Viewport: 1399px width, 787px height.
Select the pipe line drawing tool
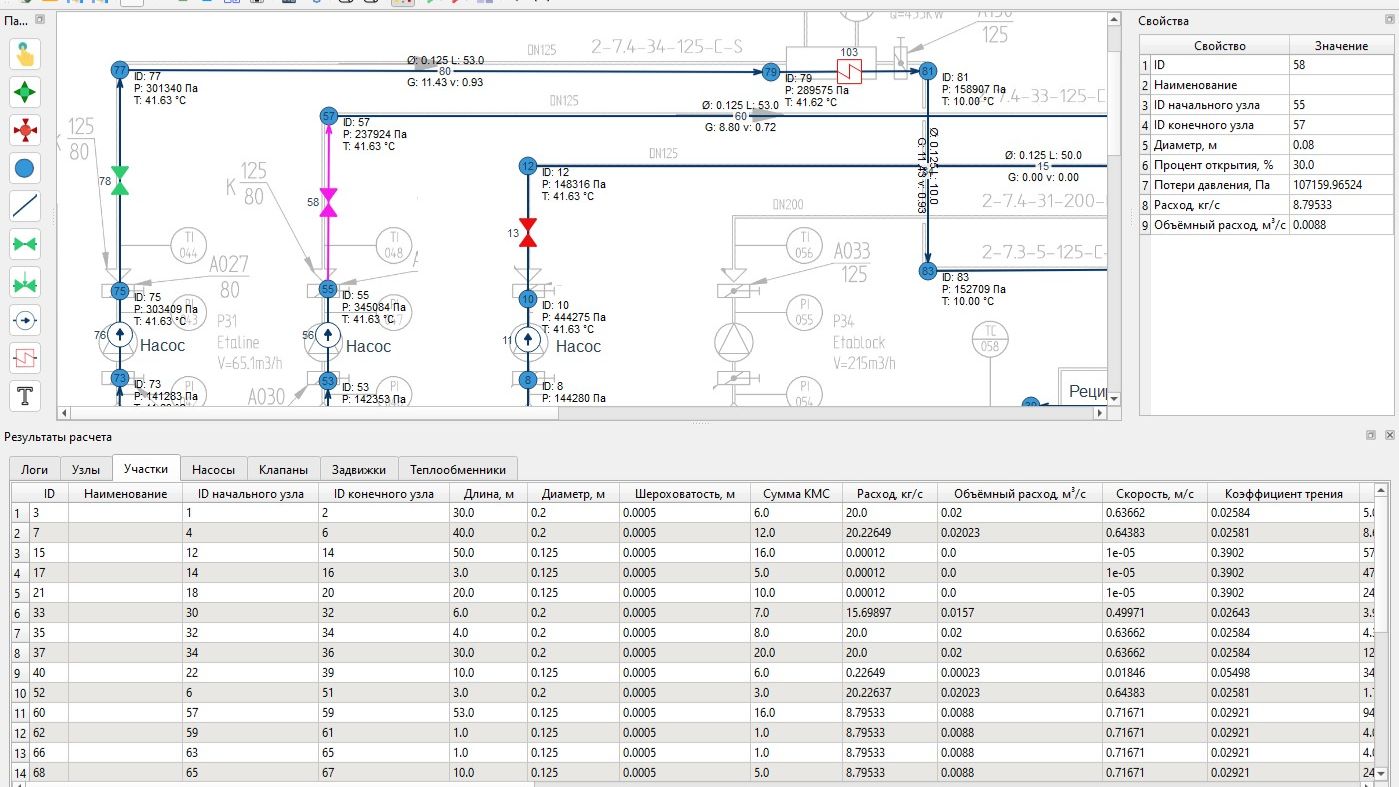point(25,206)
